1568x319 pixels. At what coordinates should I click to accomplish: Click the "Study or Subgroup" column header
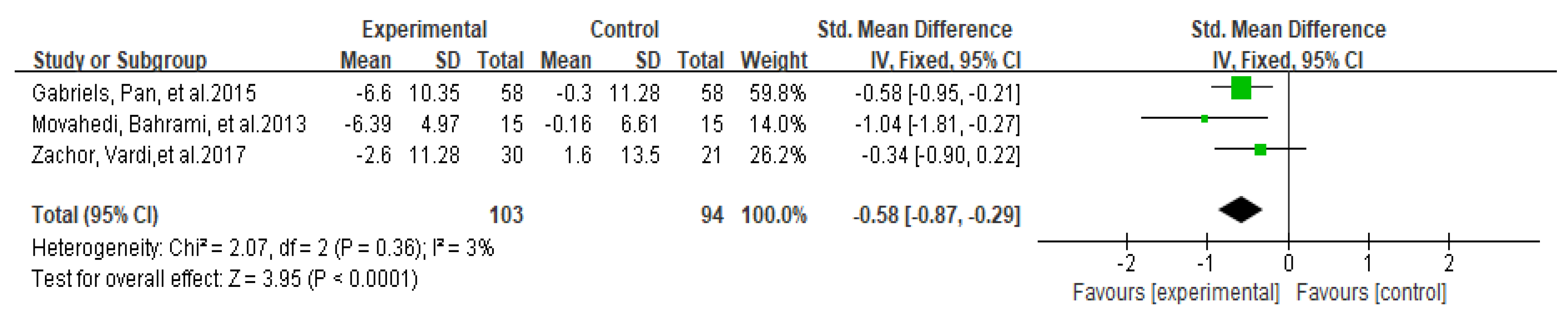tap(120, 60)
